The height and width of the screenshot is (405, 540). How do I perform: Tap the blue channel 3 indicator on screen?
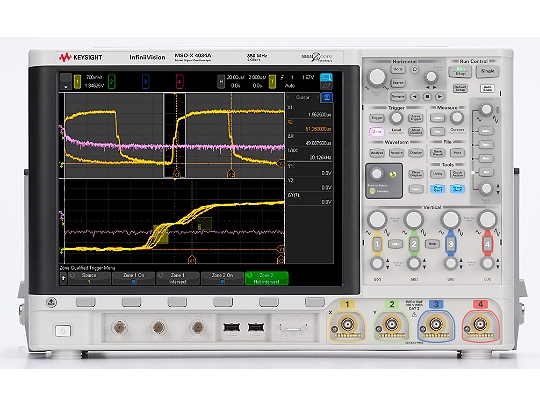pyautogui.click(x=145, y=82)
